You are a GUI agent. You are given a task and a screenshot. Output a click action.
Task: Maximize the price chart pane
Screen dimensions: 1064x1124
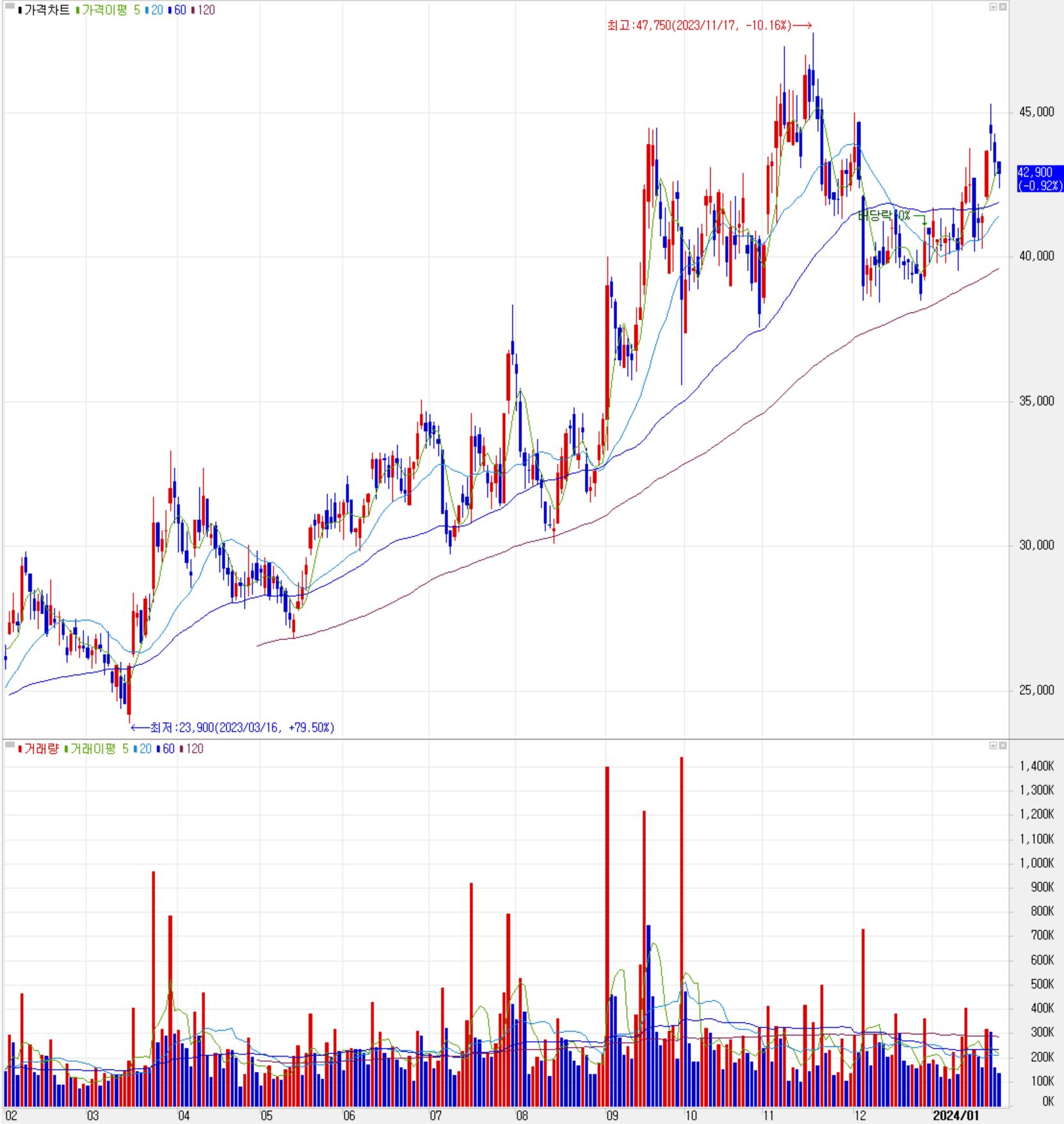tap(993, 7)
